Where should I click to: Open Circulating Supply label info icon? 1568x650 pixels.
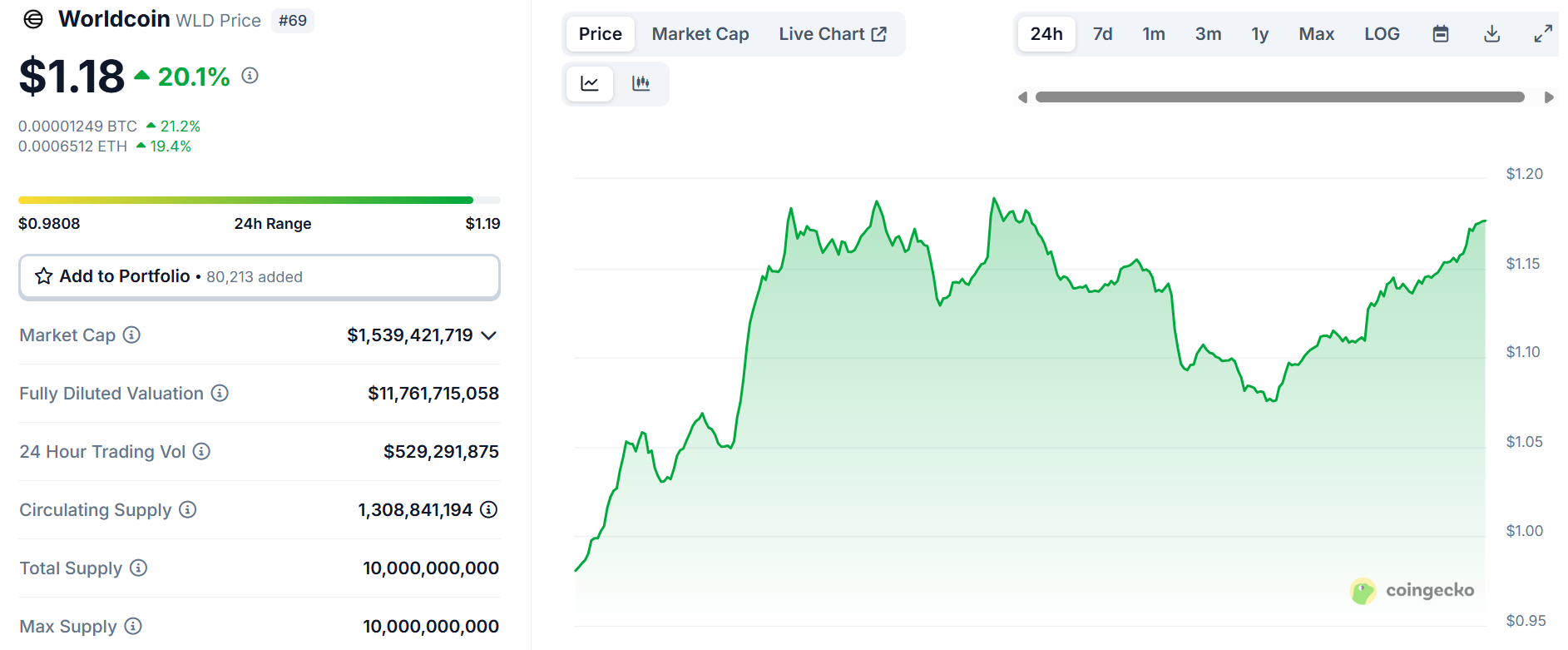tap(188, 509)
